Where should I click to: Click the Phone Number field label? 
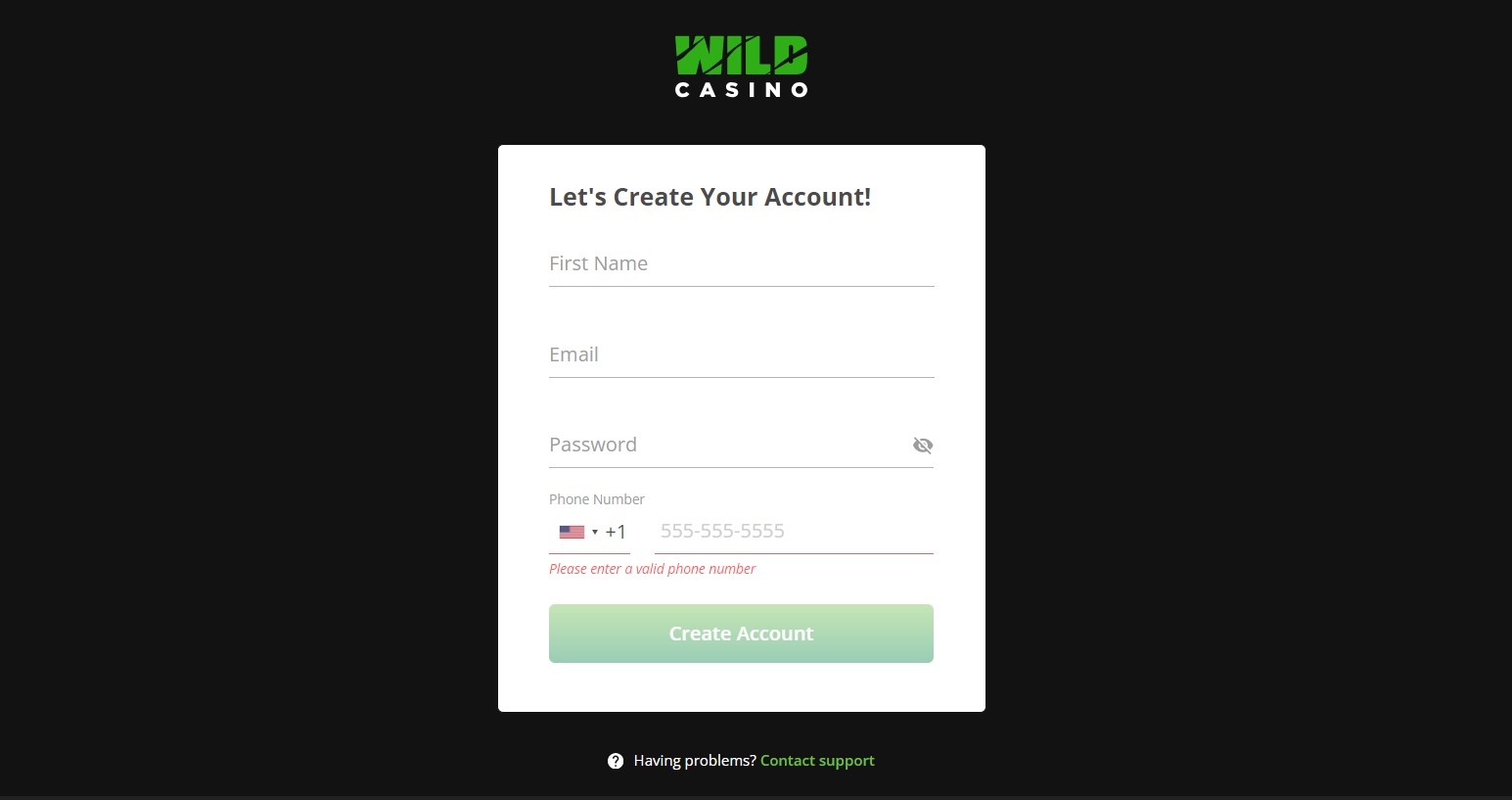click(x=597, y=499)
